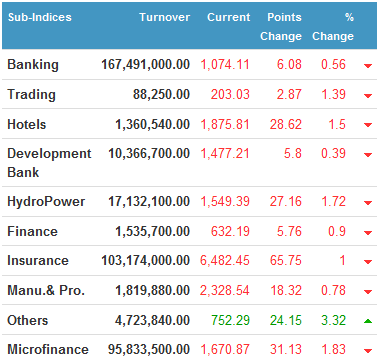Click the green up arrow in Others row
The image size is (386, 361).
368,321
